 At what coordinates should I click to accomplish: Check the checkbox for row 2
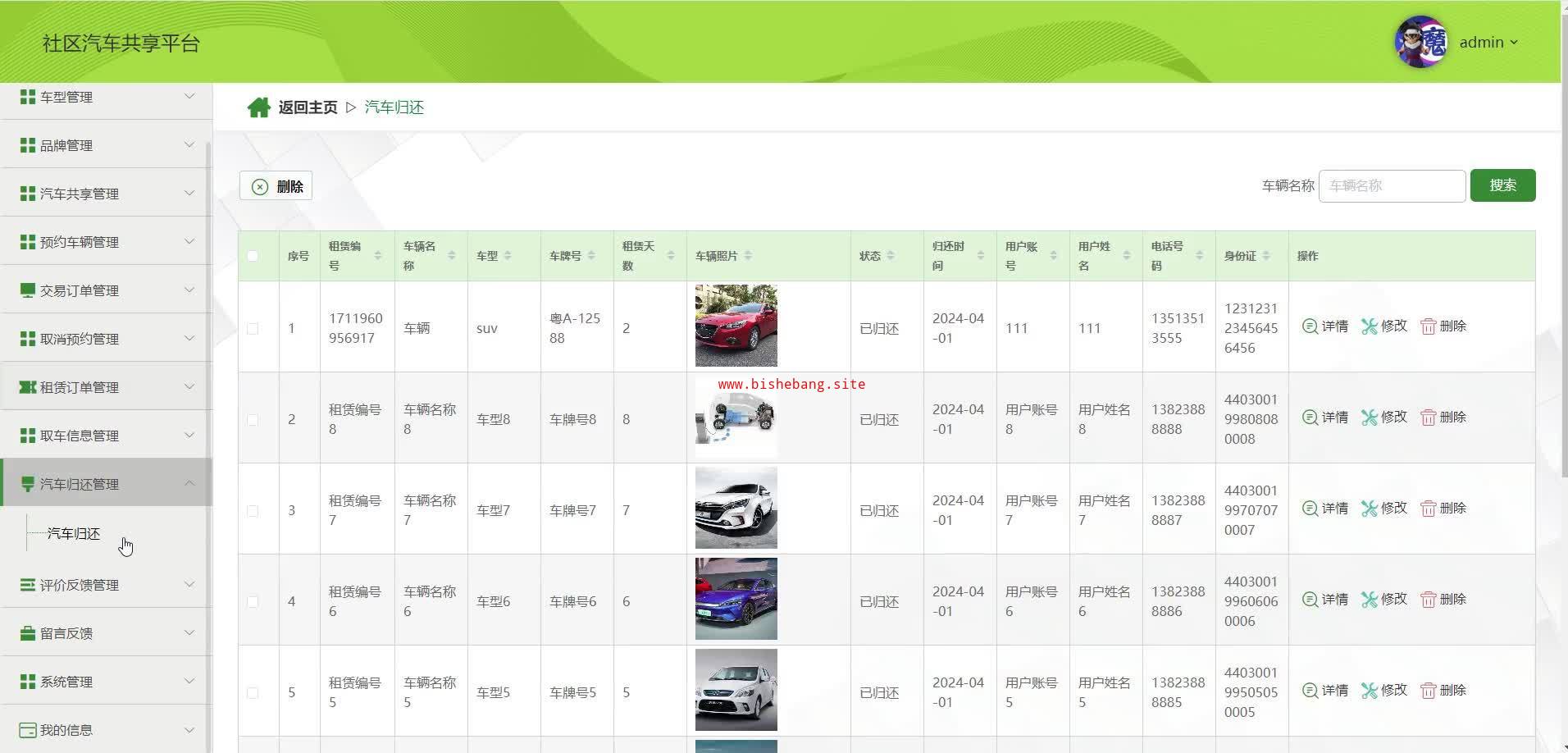click(253, 419)
